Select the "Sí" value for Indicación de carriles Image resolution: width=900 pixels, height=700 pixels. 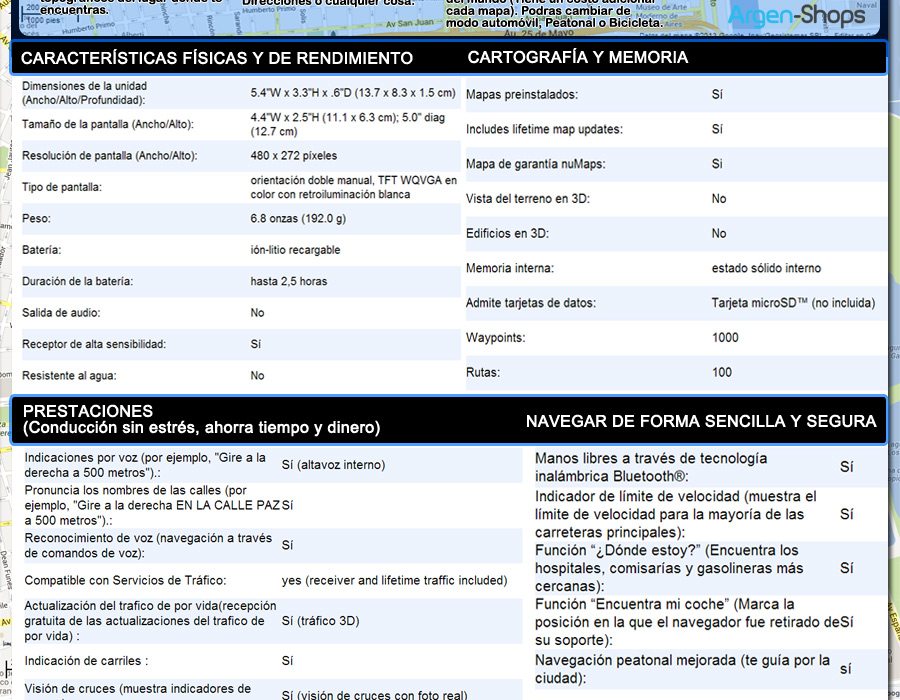click(287, 661)
